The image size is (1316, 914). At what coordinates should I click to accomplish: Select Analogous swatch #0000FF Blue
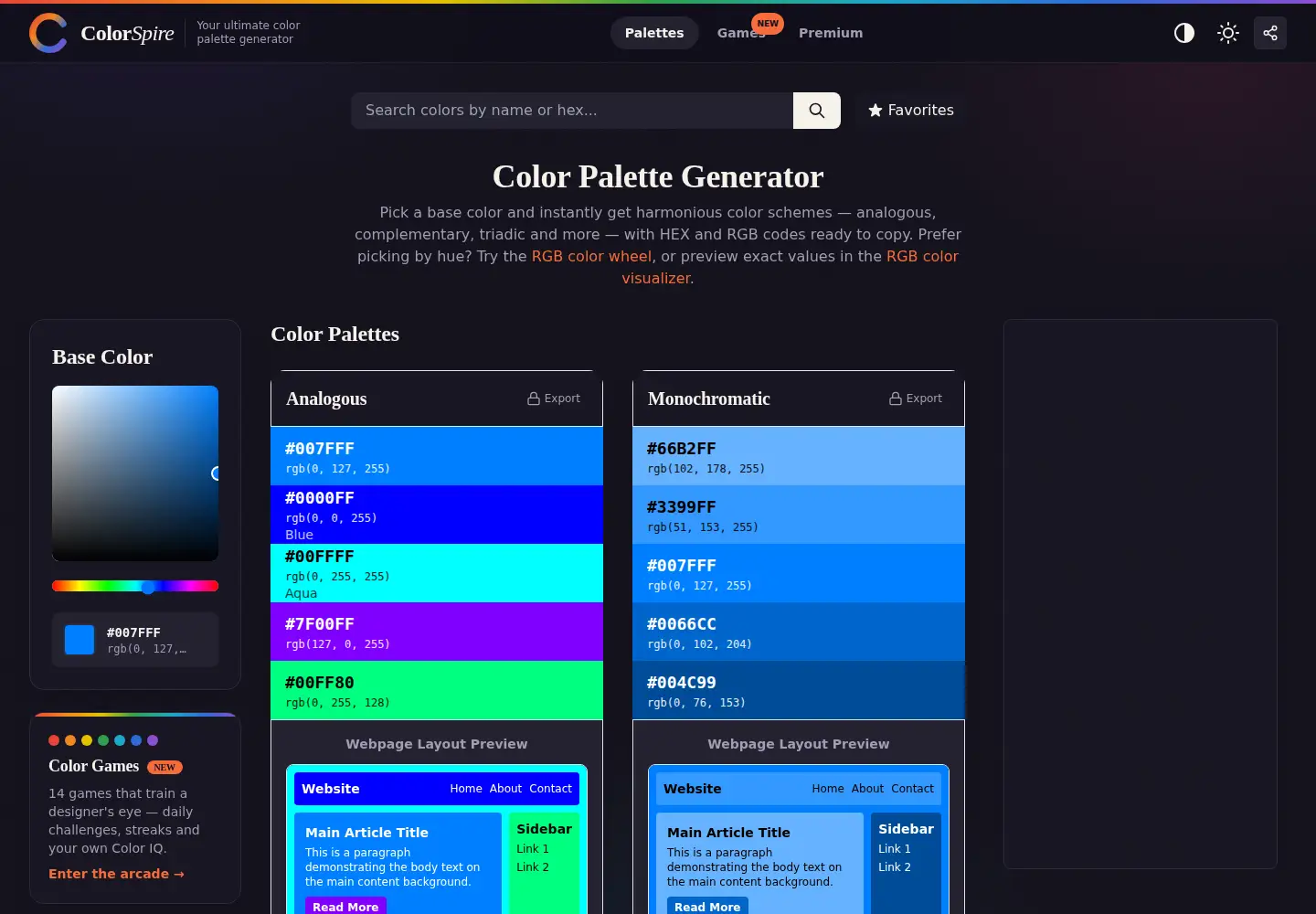pos(437,515)
